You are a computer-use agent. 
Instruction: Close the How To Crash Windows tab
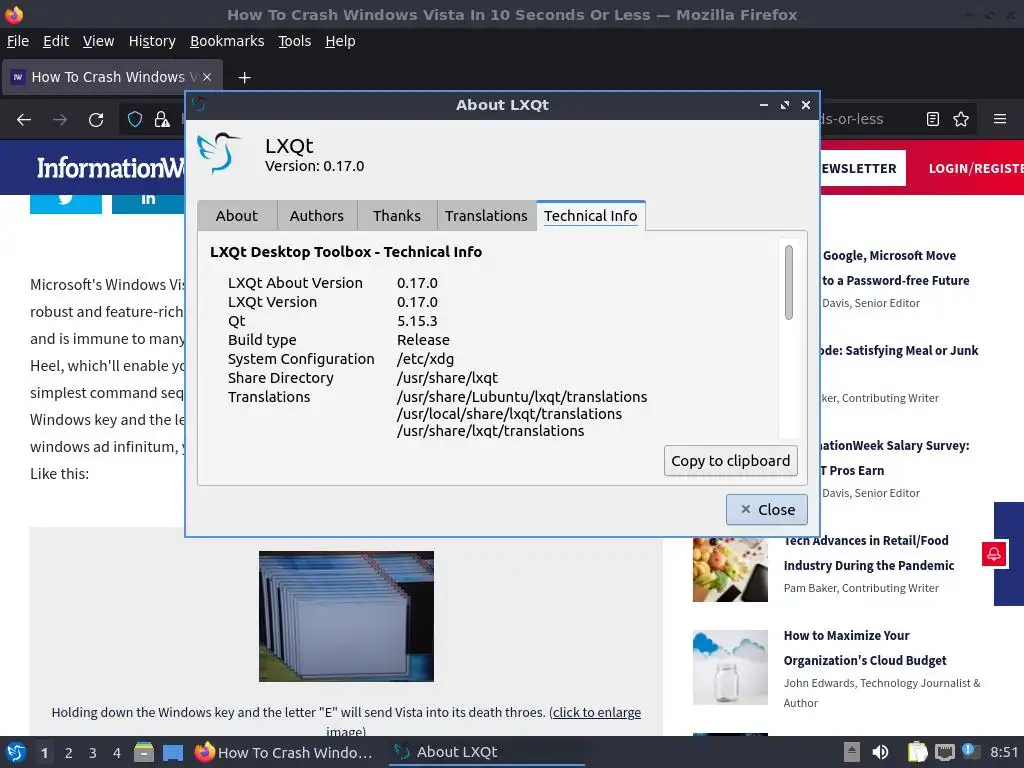click(207, 77)
